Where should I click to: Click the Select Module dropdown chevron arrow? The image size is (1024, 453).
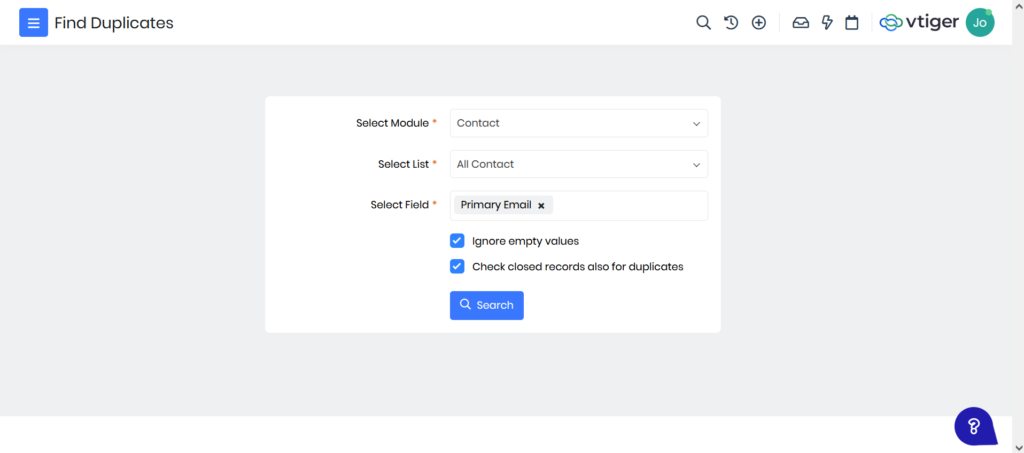pyautogui.click(x=696, y=124)
